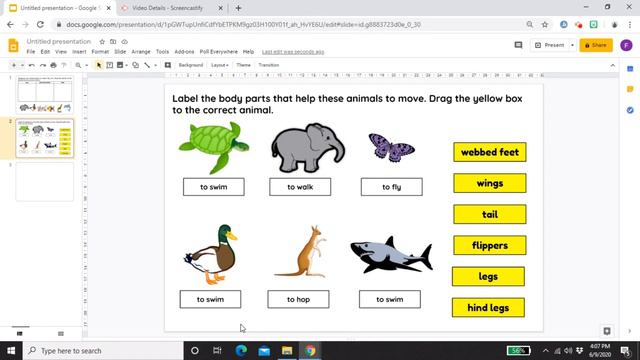
Task: Open the Google Calendar side panel icon
Action: (630, 69)
